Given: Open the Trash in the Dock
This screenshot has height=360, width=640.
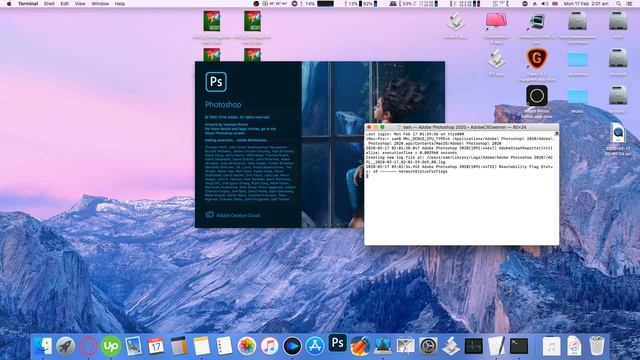Looking at the screenshot, I should point(597,346).
